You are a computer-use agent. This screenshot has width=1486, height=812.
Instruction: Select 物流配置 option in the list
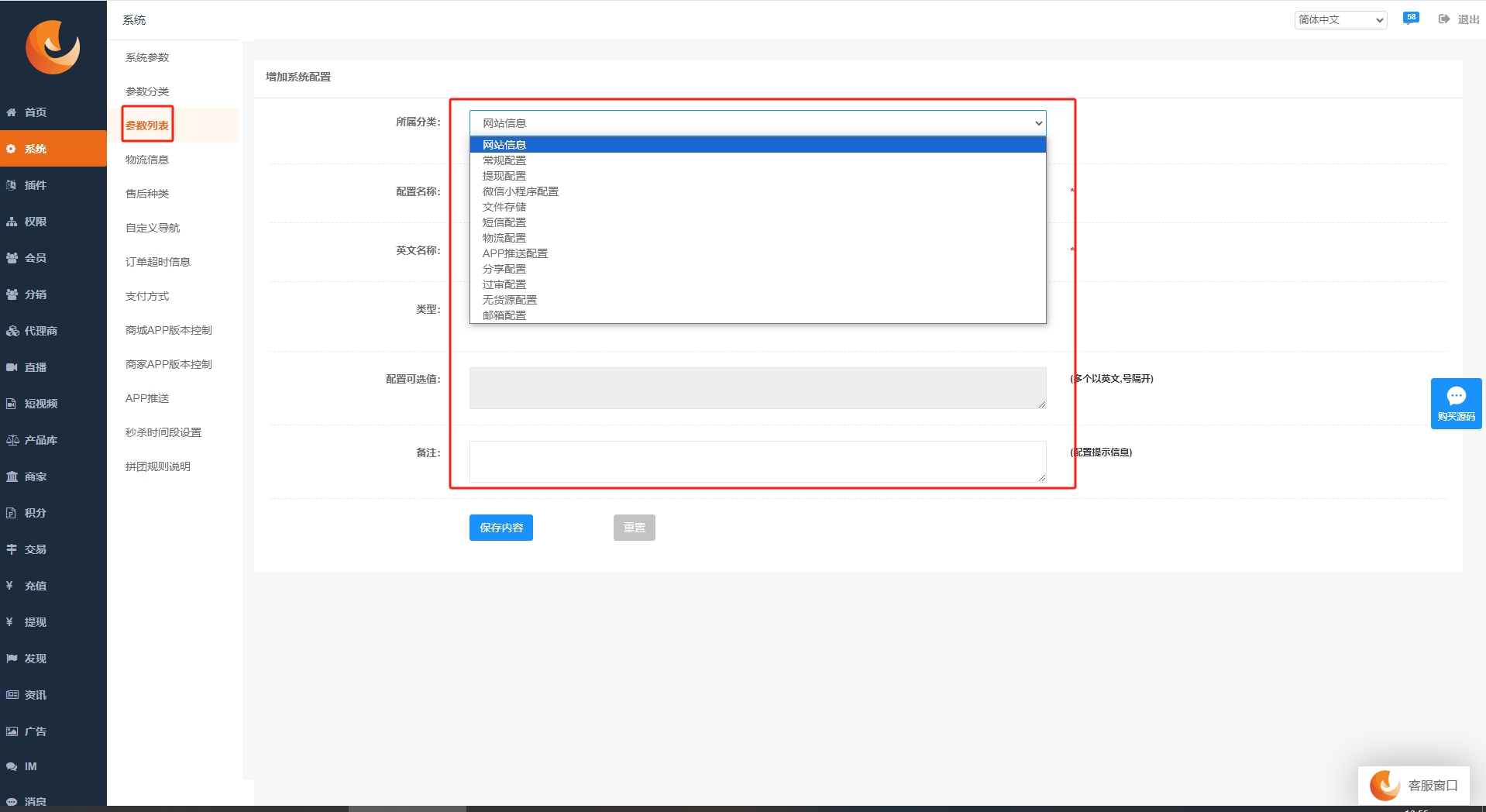point(758,238)
